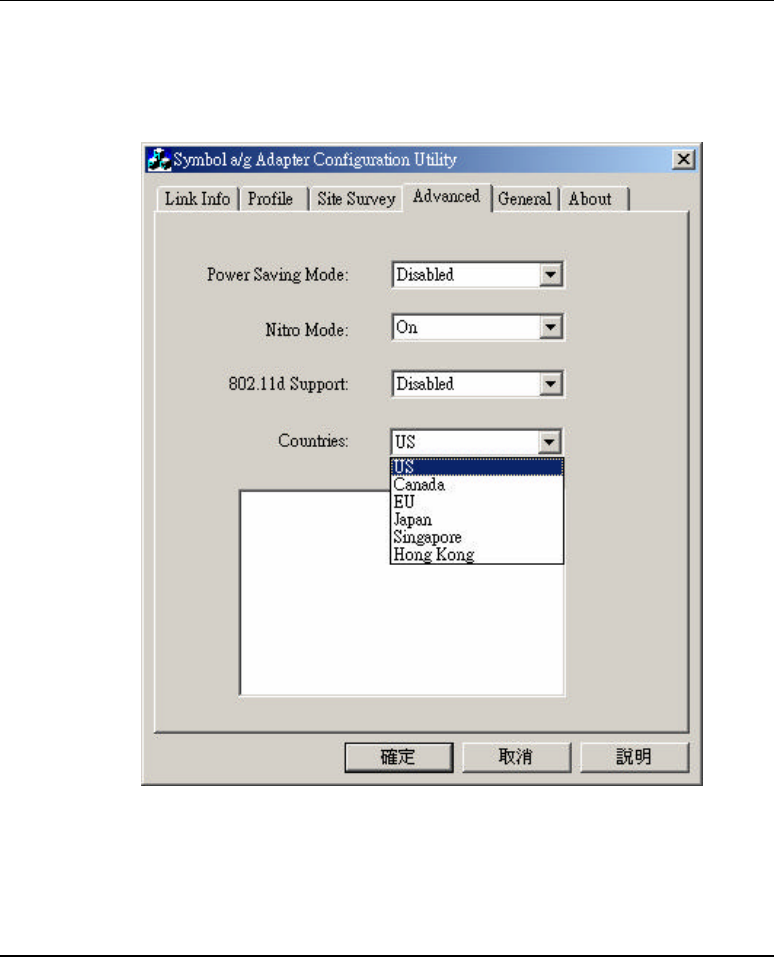
Task: Click the 802.11d Support label
Action: (288, 384)
